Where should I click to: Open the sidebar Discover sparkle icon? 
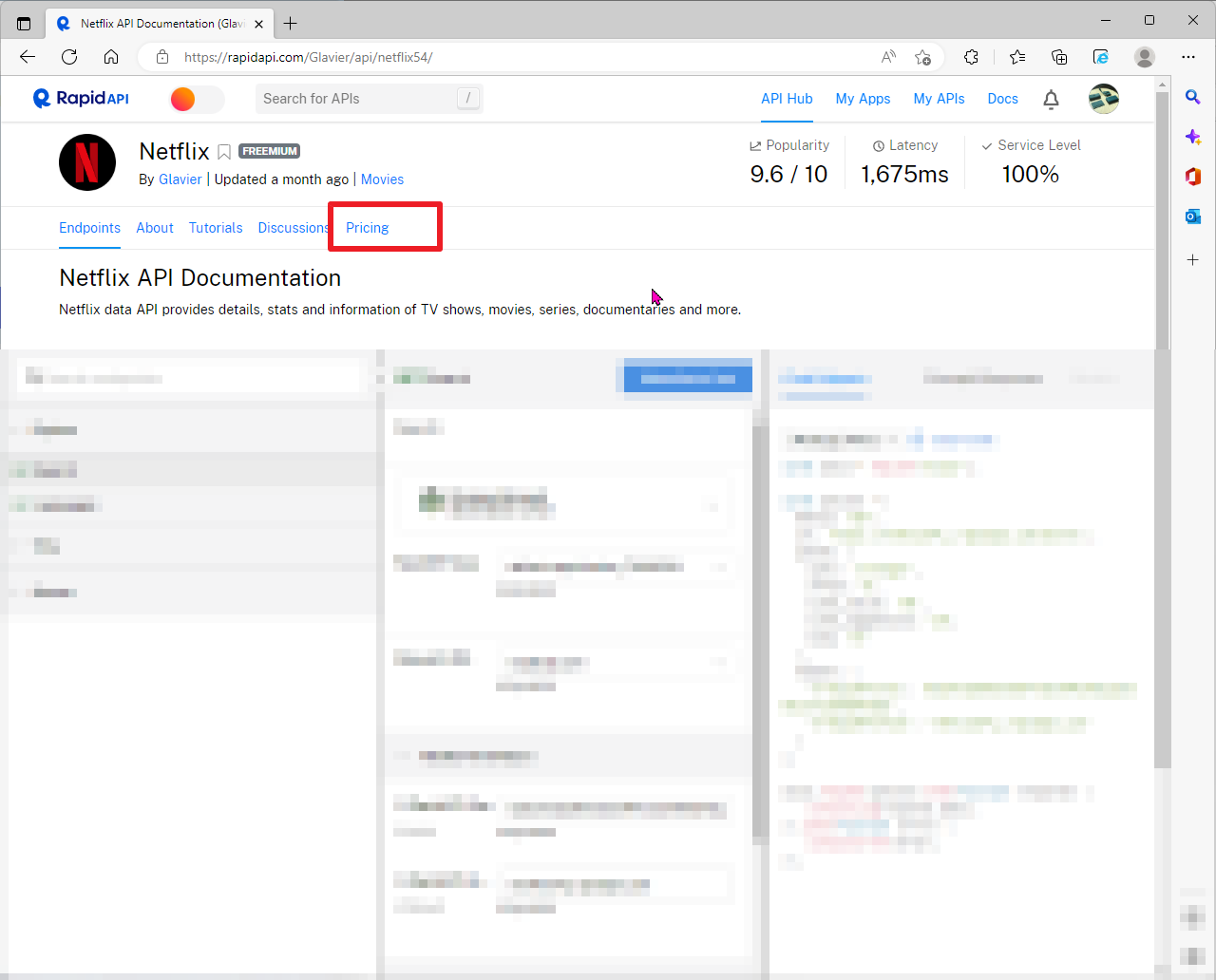[x=1193, y=137]
